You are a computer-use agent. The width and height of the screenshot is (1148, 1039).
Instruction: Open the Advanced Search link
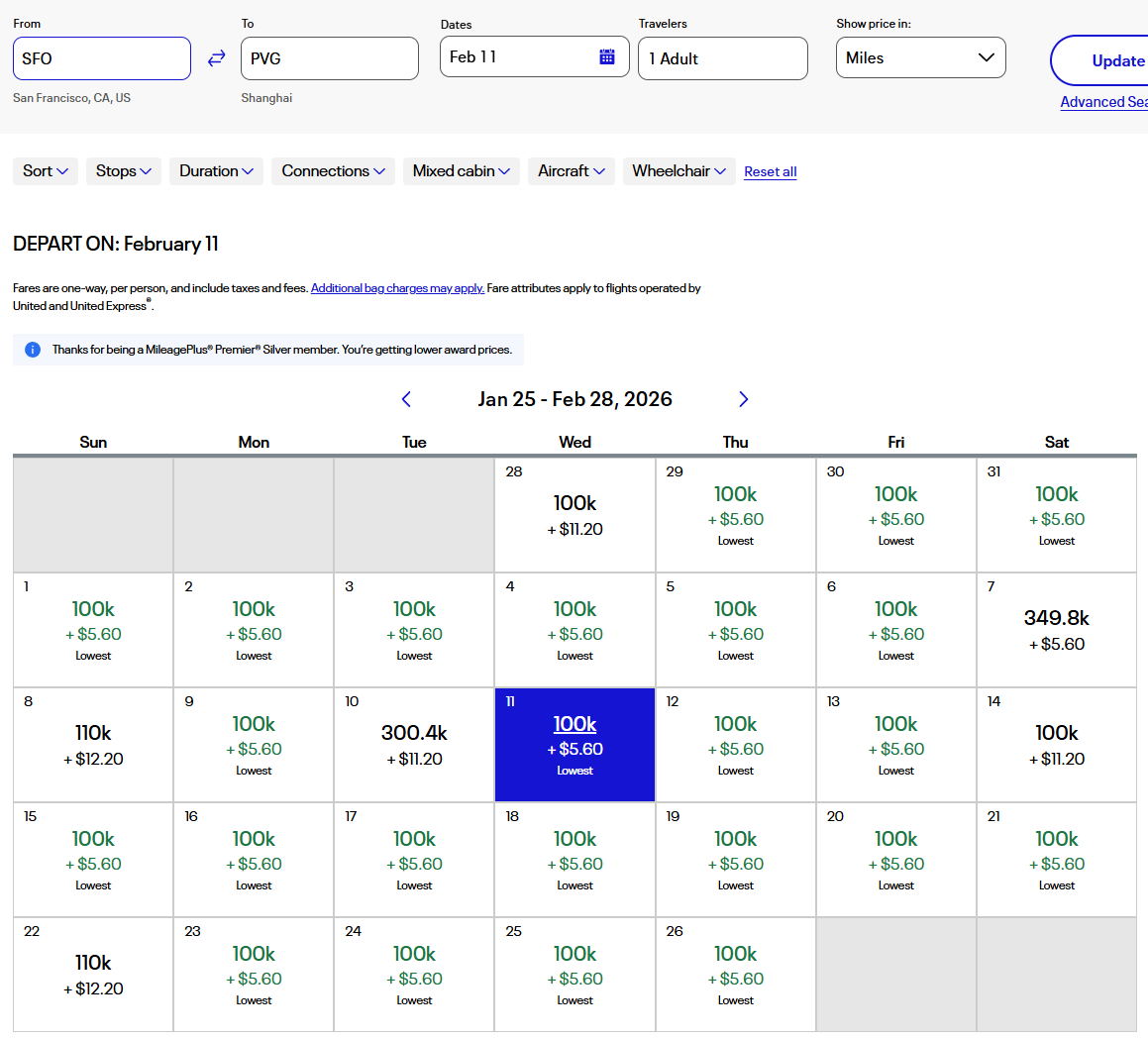pos(1103,102)
